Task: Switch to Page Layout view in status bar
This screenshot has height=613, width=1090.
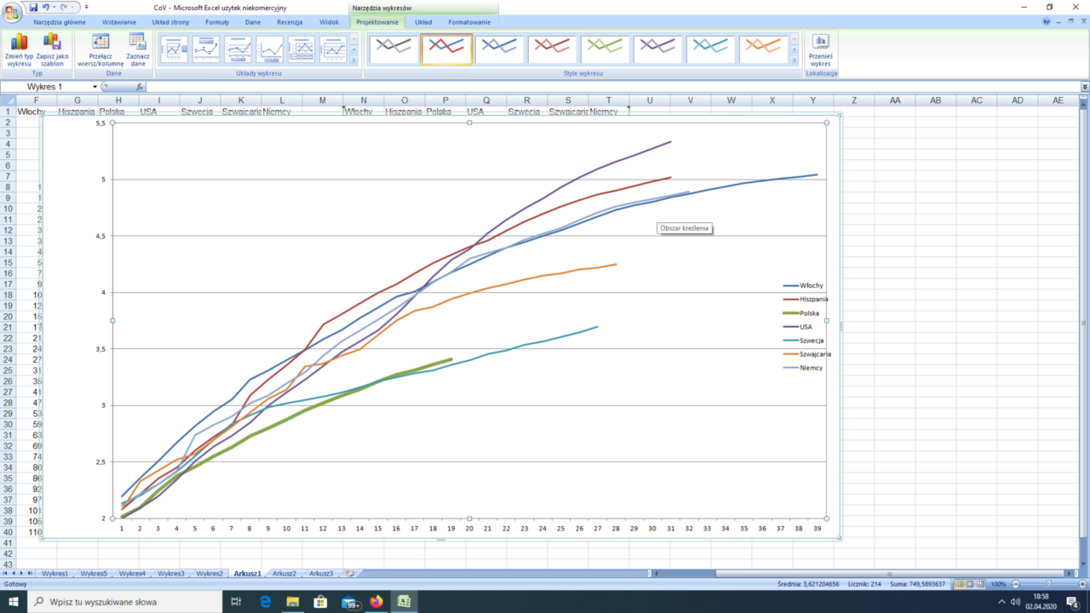Action: tap(970, 585)
